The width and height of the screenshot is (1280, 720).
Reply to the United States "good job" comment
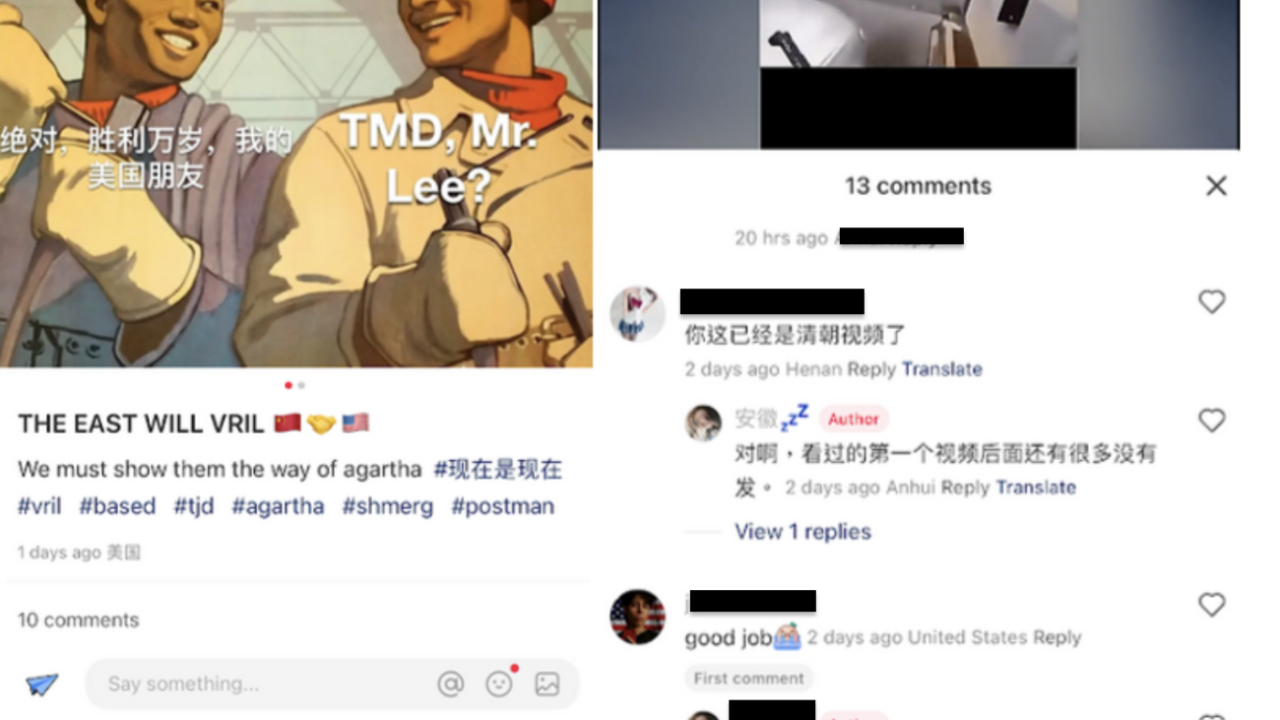[x=1057, y=637]
